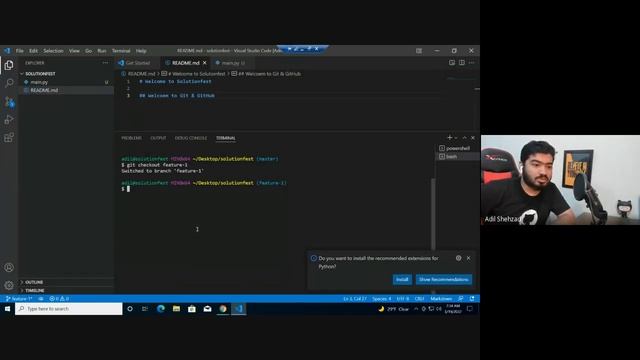Select the powershell terminal instance
640x360 pixels.
click(458, 148)
